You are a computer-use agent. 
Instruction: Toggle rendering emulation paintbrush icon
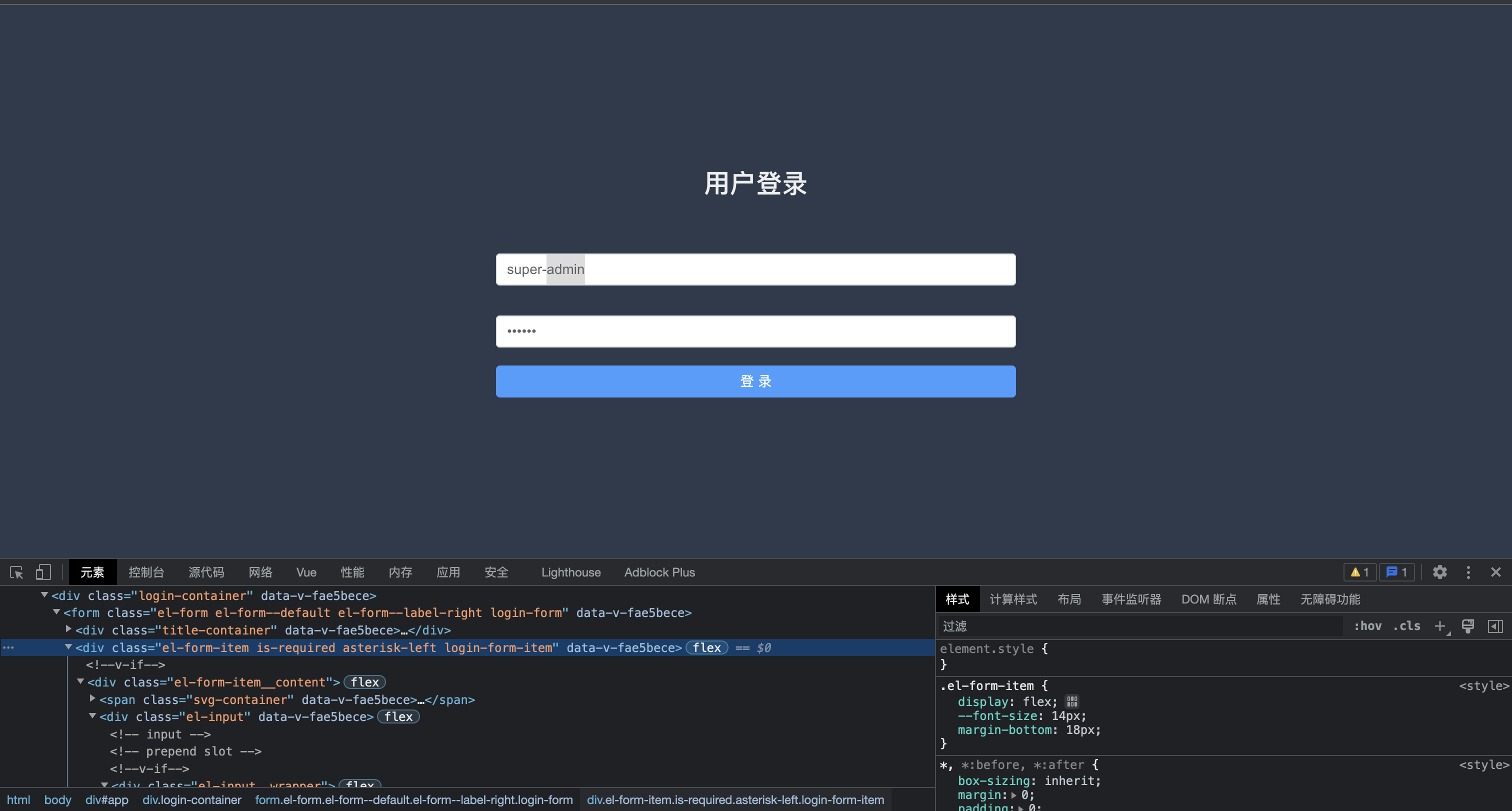[x=1467, y=626]
